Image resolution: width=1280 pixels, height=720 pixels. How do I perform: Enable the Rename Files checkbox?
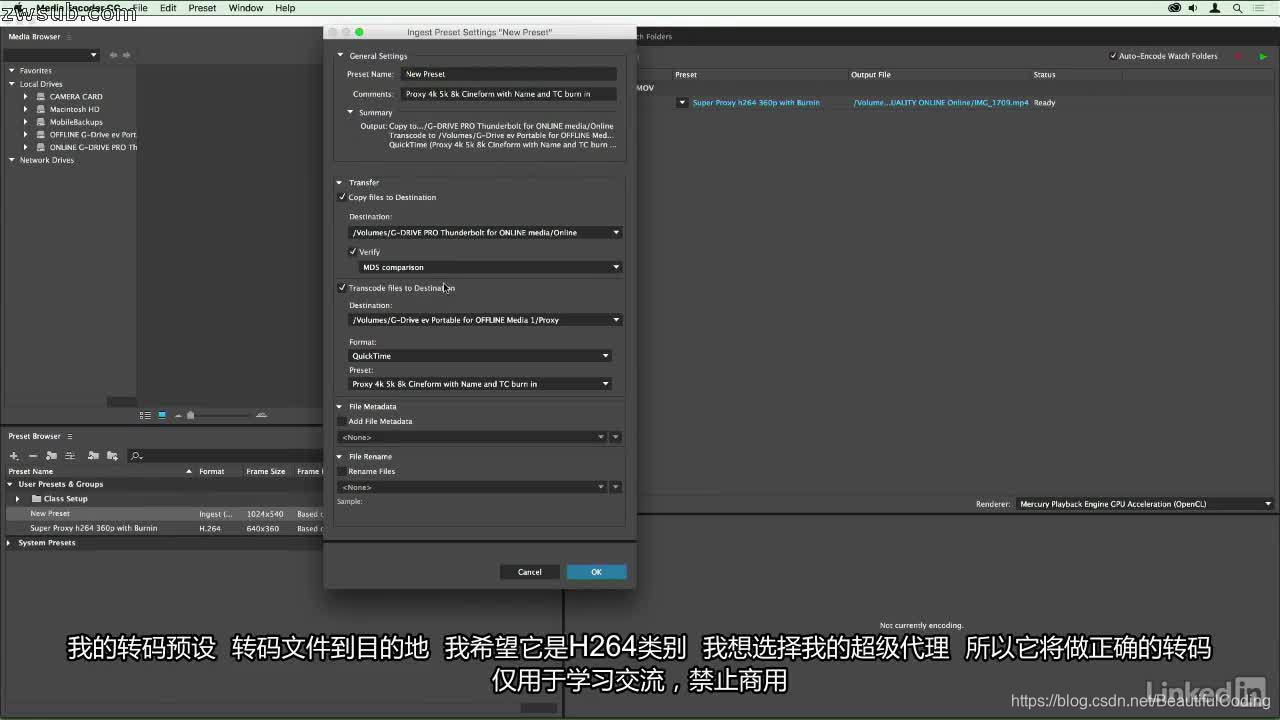point(342,471)
